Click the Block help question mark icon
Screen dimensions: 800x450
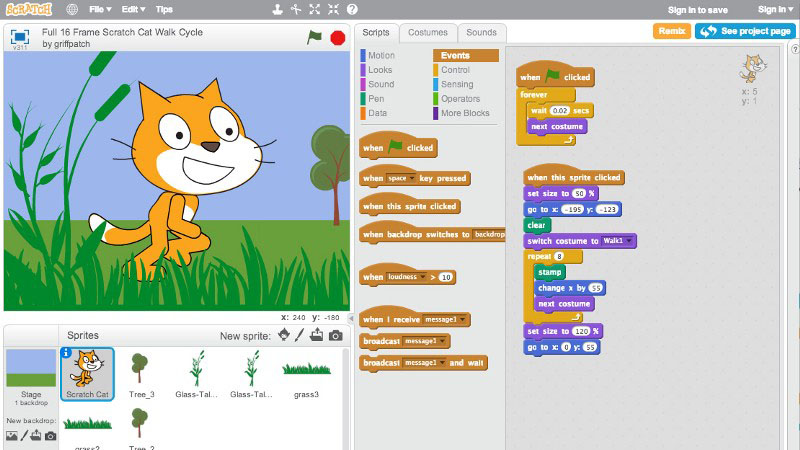(x=352, y=9)
